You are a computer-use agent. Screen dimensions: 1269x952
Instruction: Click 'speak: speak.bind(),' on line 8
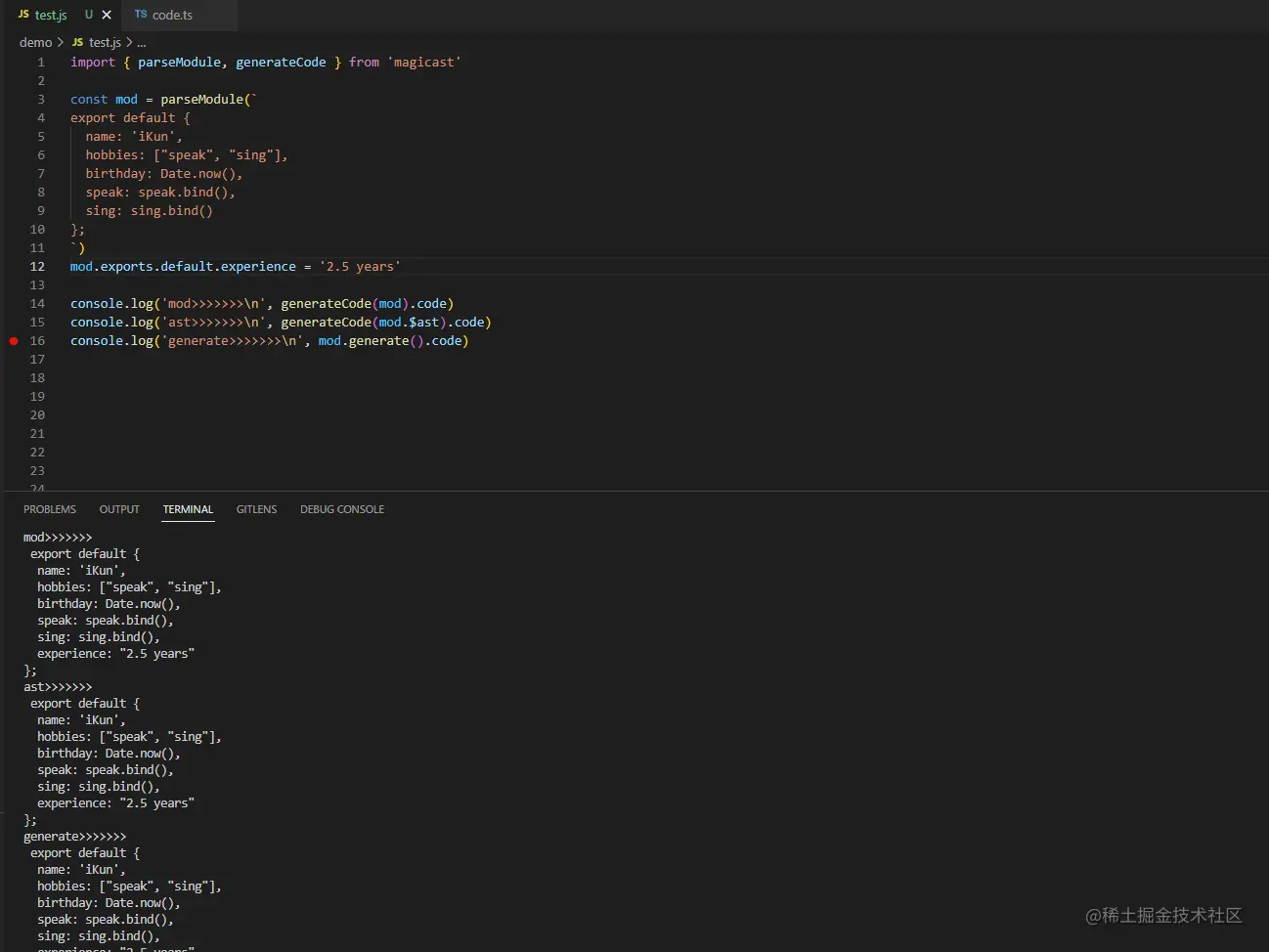pyautogui.click(x=160, y=193)
